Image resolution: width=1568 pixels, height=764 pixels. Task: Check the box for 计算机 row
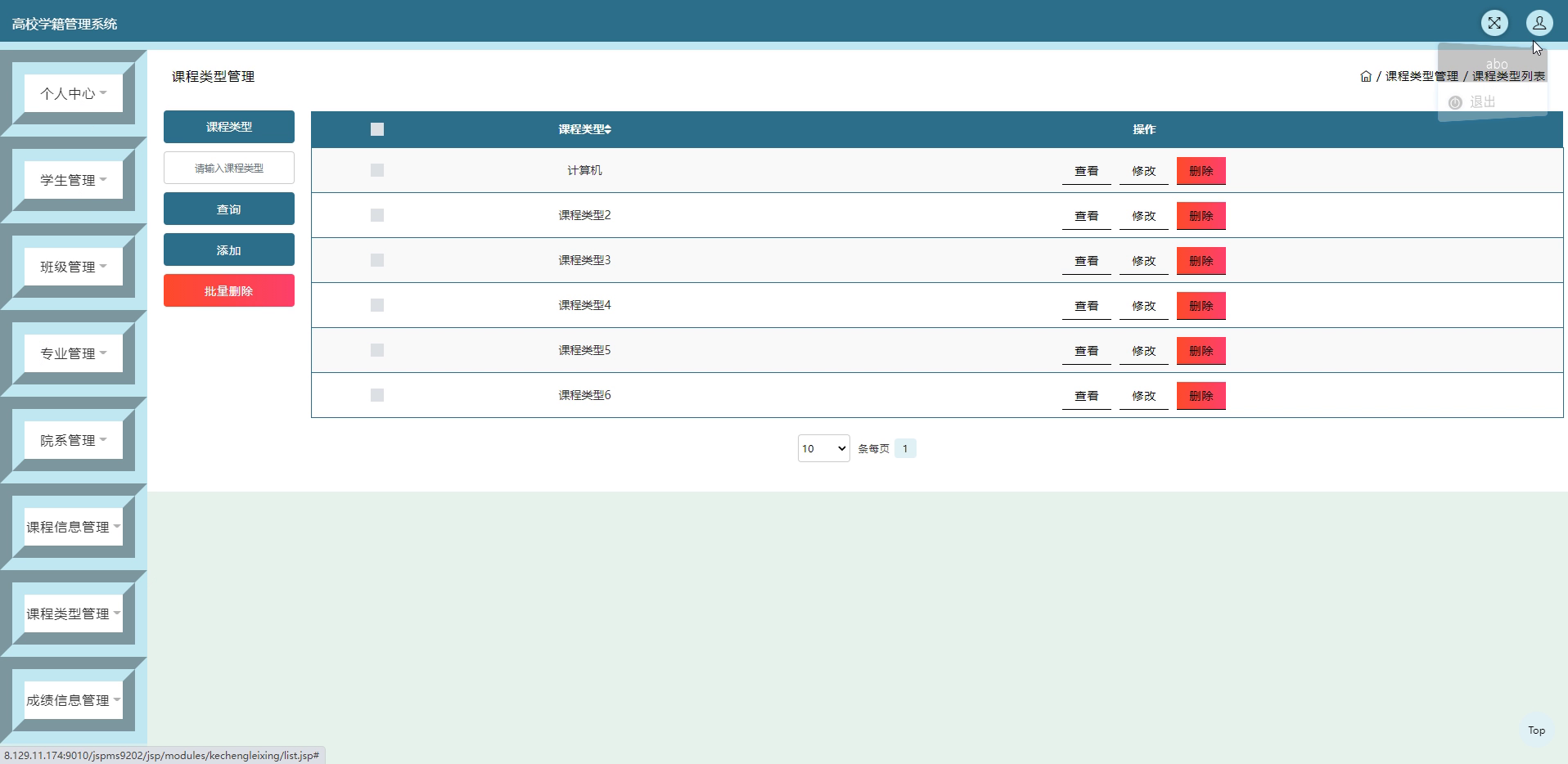[377, 170]
